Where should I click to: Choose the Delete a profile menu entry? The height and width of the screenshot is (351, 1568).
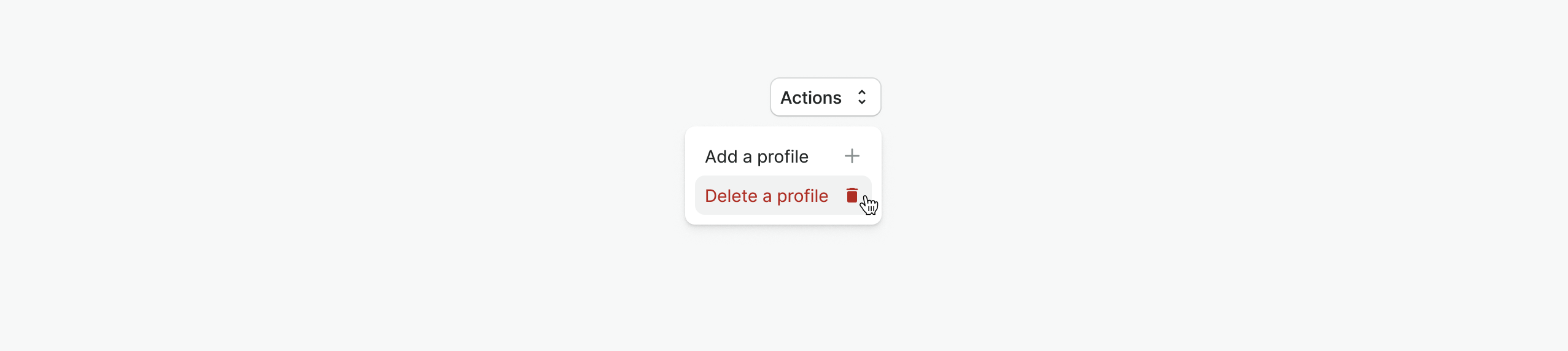point(766,196)
